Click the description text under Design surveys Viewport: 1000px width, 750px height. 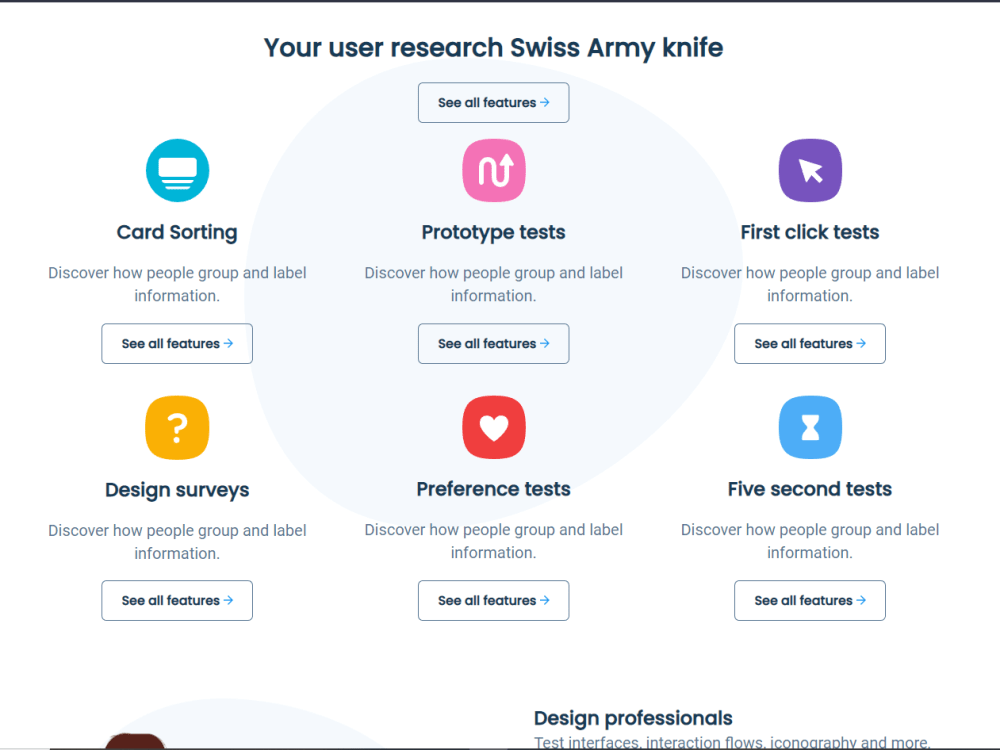click(177, 542)
